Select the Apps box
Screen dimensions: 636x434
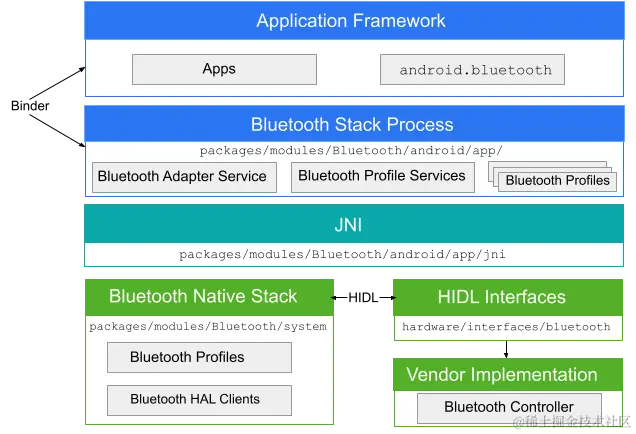(x=224, y=69)
